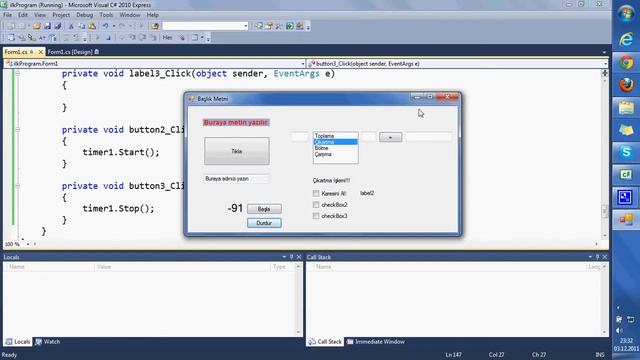
Task: Open Internet Explorer from the taskbar
Action: click(626, 40)
